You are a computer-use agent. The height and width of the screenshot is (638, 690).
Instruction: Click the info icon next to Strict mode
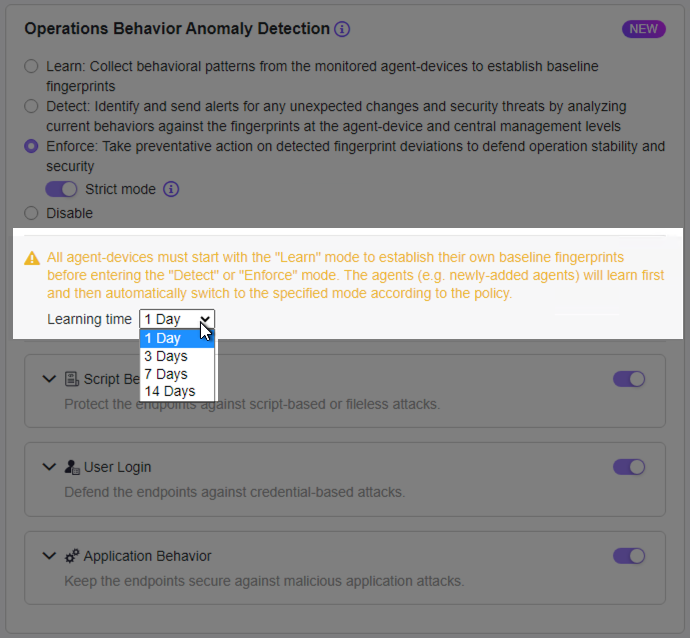click(x=171, y=189)
